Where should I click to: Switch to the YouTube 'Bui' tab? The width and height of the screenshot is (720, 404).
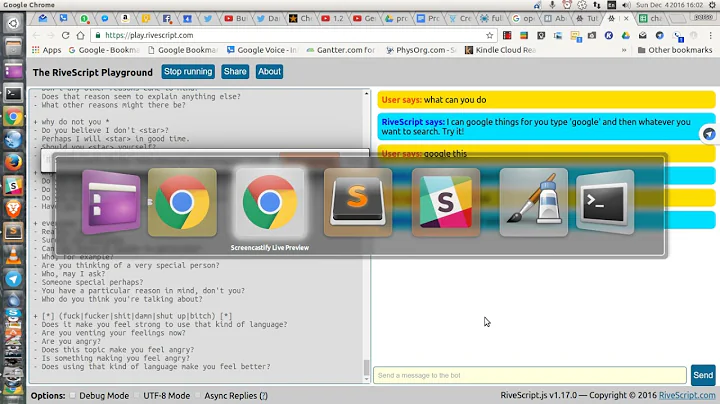(236, 18)
